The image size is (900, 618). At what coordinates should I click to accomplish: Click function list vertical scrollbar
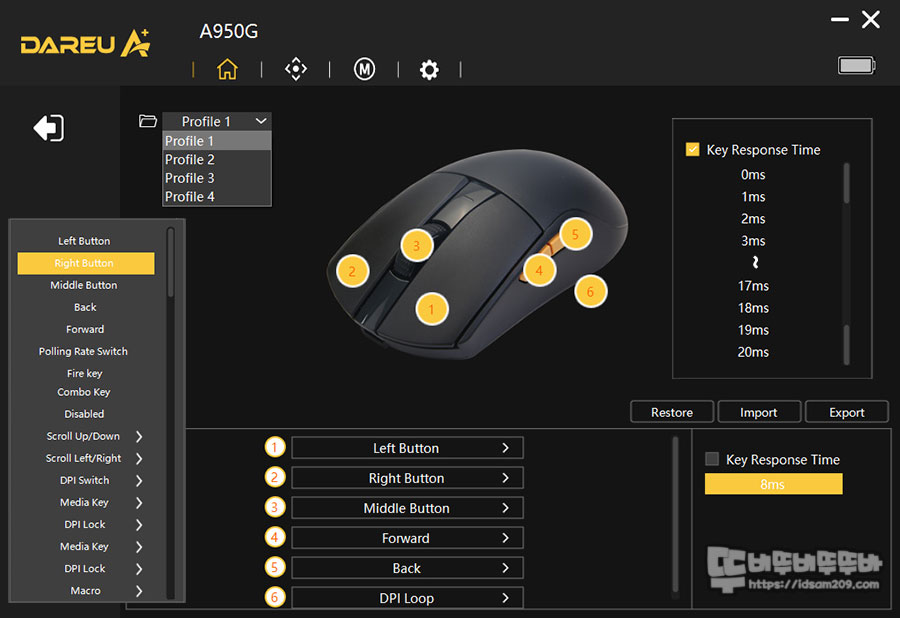tap(170, 262)
